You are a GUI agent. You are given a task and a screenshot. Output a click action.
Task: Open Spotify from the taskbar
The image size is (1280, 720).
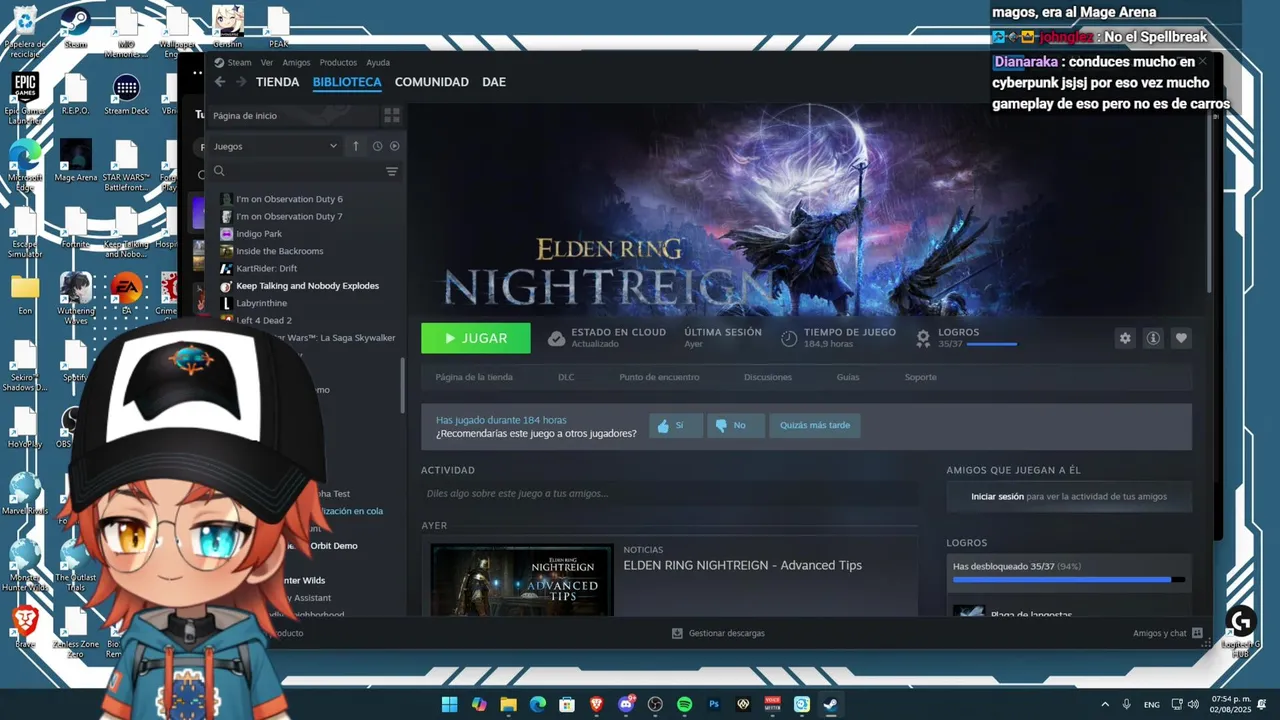[x=684, y=704]
